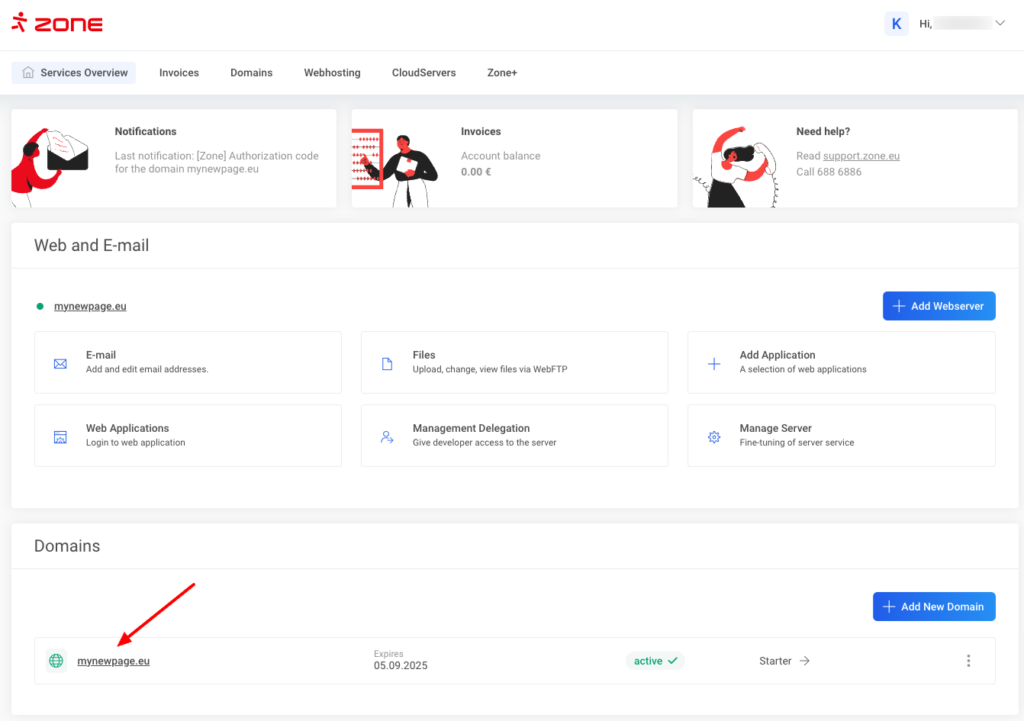Follow the support.zone.eu link
1024x721 pixels.
coord(861,156)
